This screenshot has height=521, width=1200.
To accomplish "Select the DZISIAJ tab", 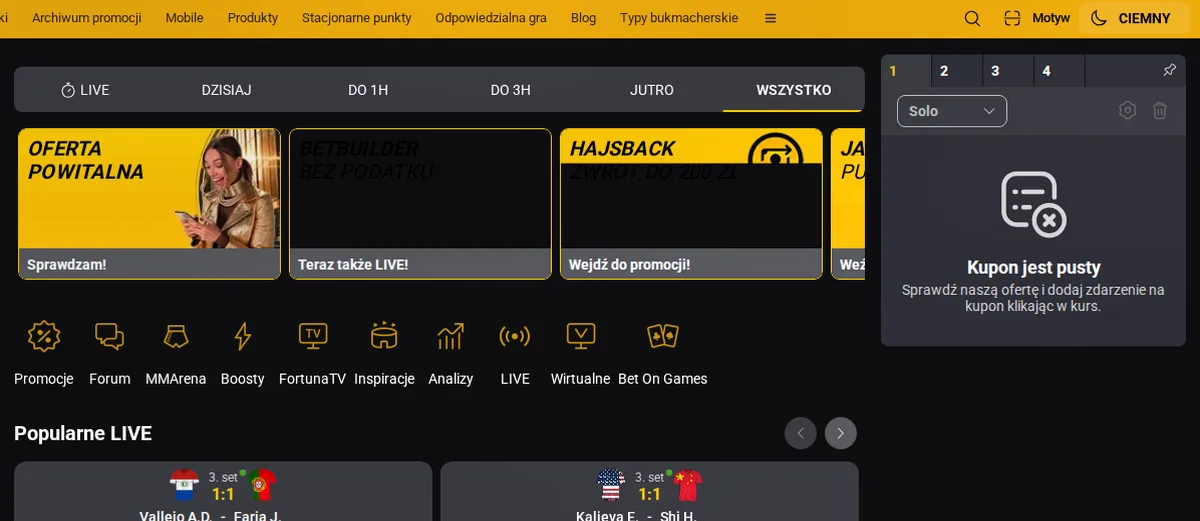I will [226, 90].
